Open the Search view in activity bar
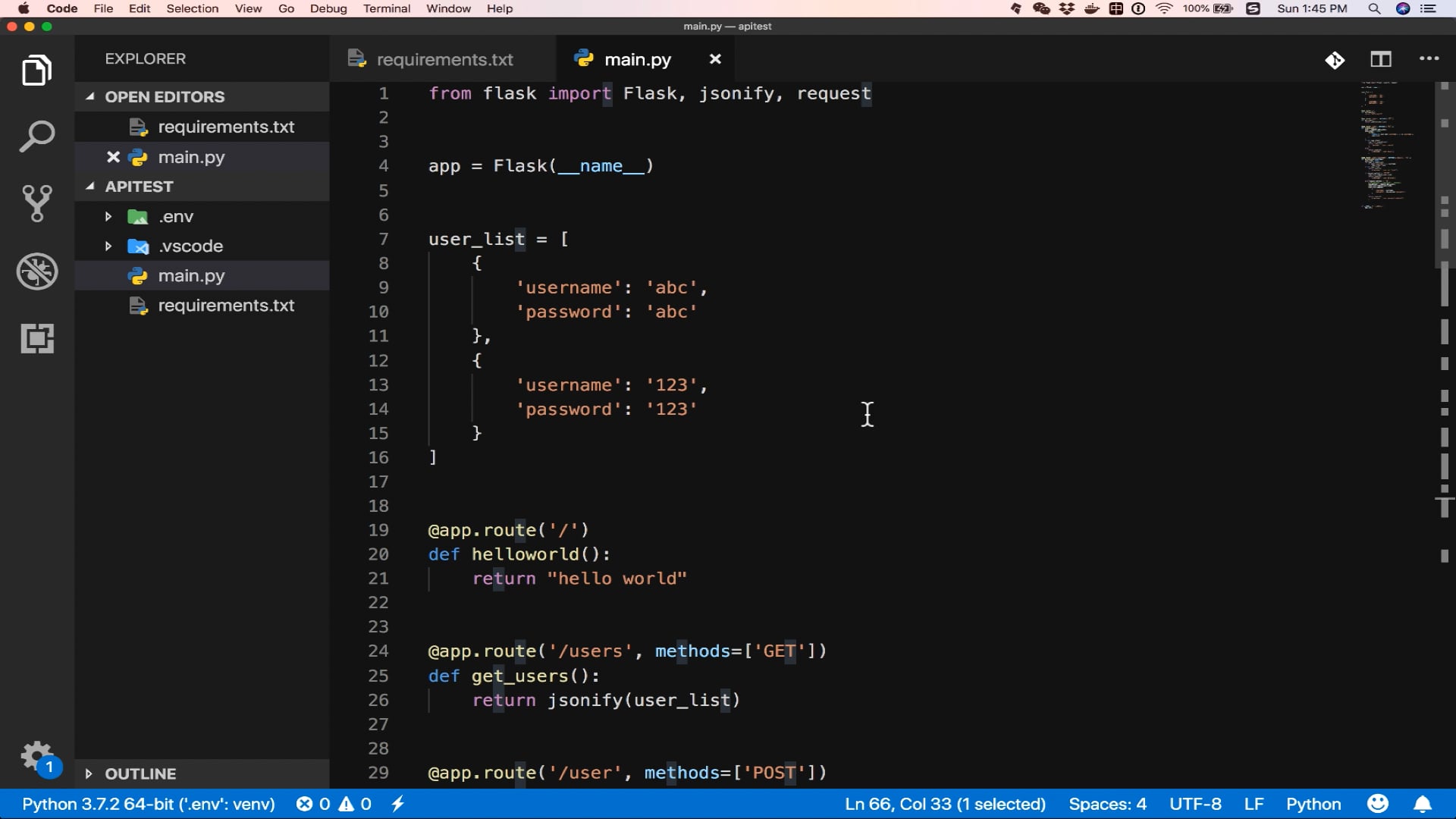This screenshot has width=1456, height=819. point(36,137)
